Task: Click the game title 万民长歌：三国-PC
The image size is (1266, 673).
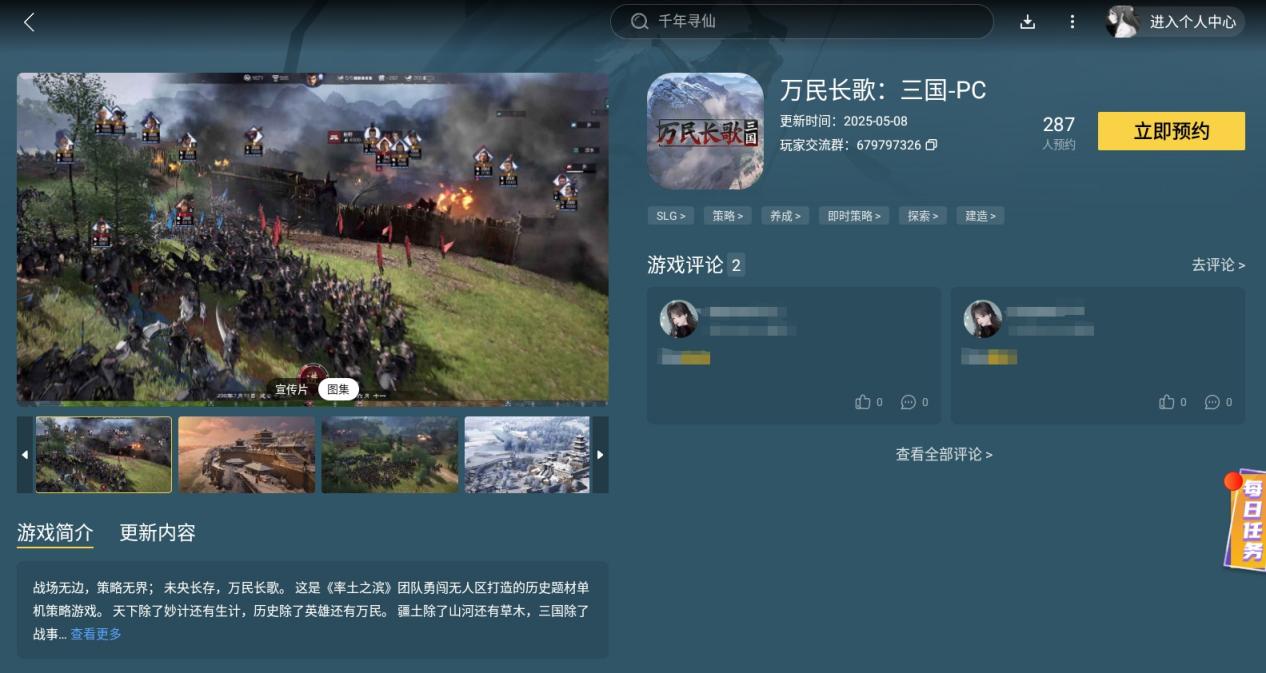Action: (x=883, y=90)
